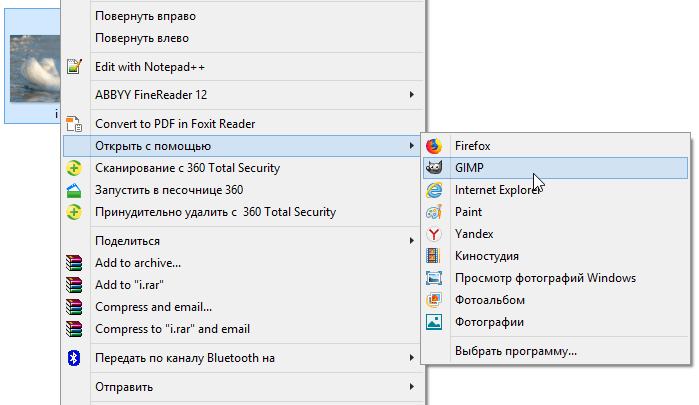This screenshot has height=405, width=699.
Task: Click the Internet Explorer icon
Action: [x=434, y=190]
